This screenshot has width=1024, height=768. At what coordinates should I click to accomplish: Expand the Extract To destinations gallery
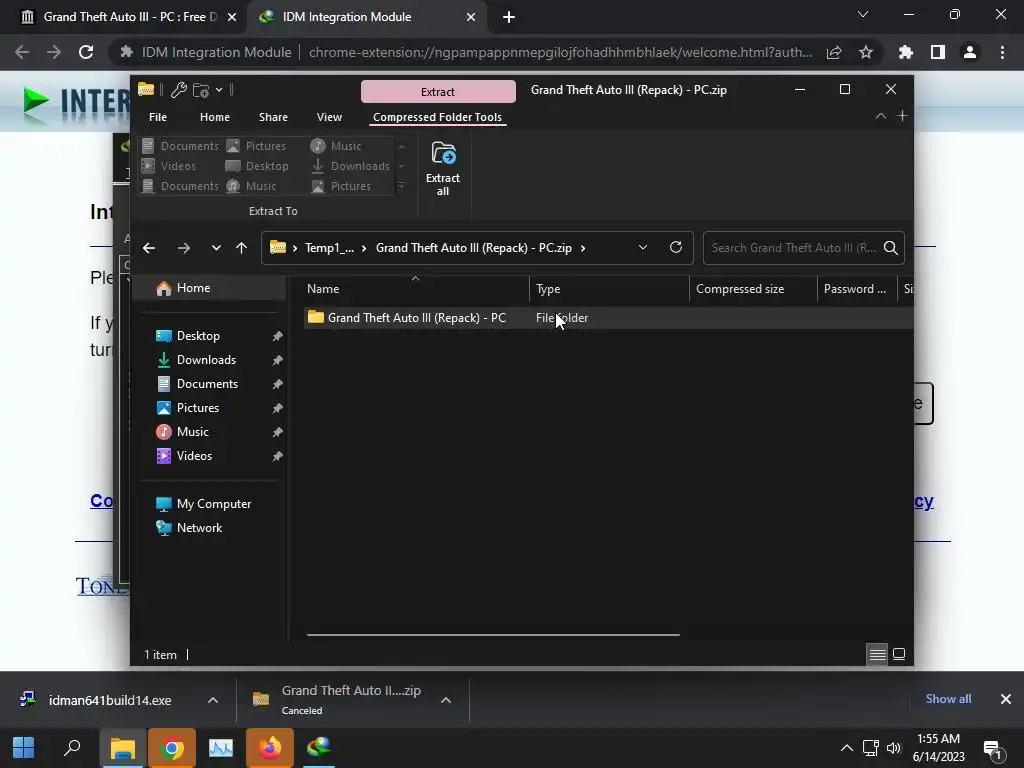[402, 186]
